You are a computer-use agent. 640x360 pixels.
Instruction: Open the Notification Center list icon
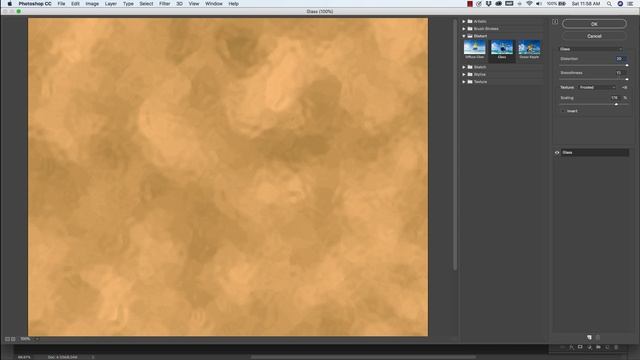click(631, 4)
